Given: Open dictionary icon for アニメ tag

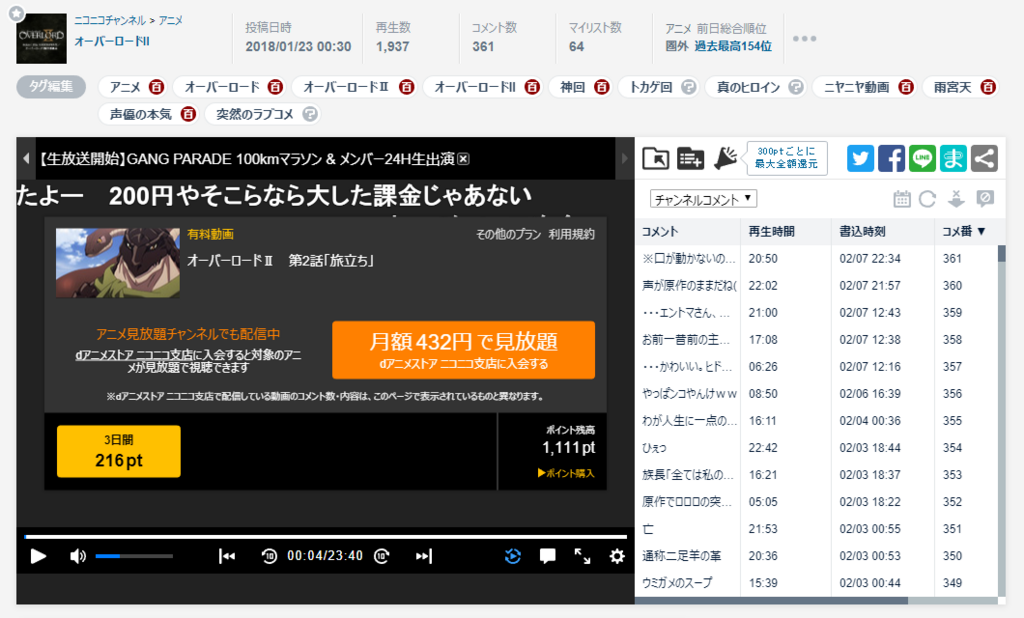Looking at the screenshot, I should pos(156,87).
